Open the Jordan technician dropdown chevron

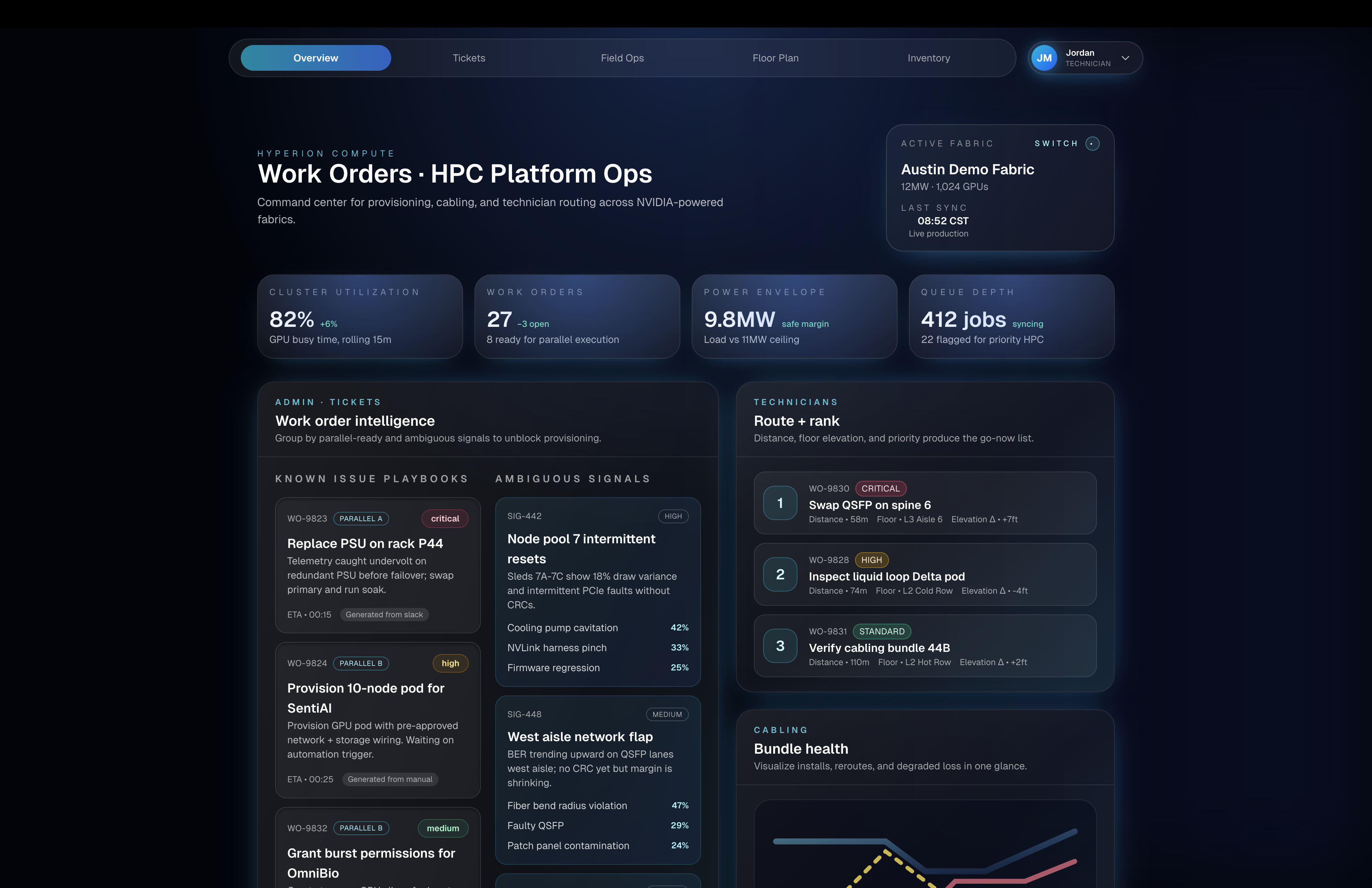[1125, 58]
